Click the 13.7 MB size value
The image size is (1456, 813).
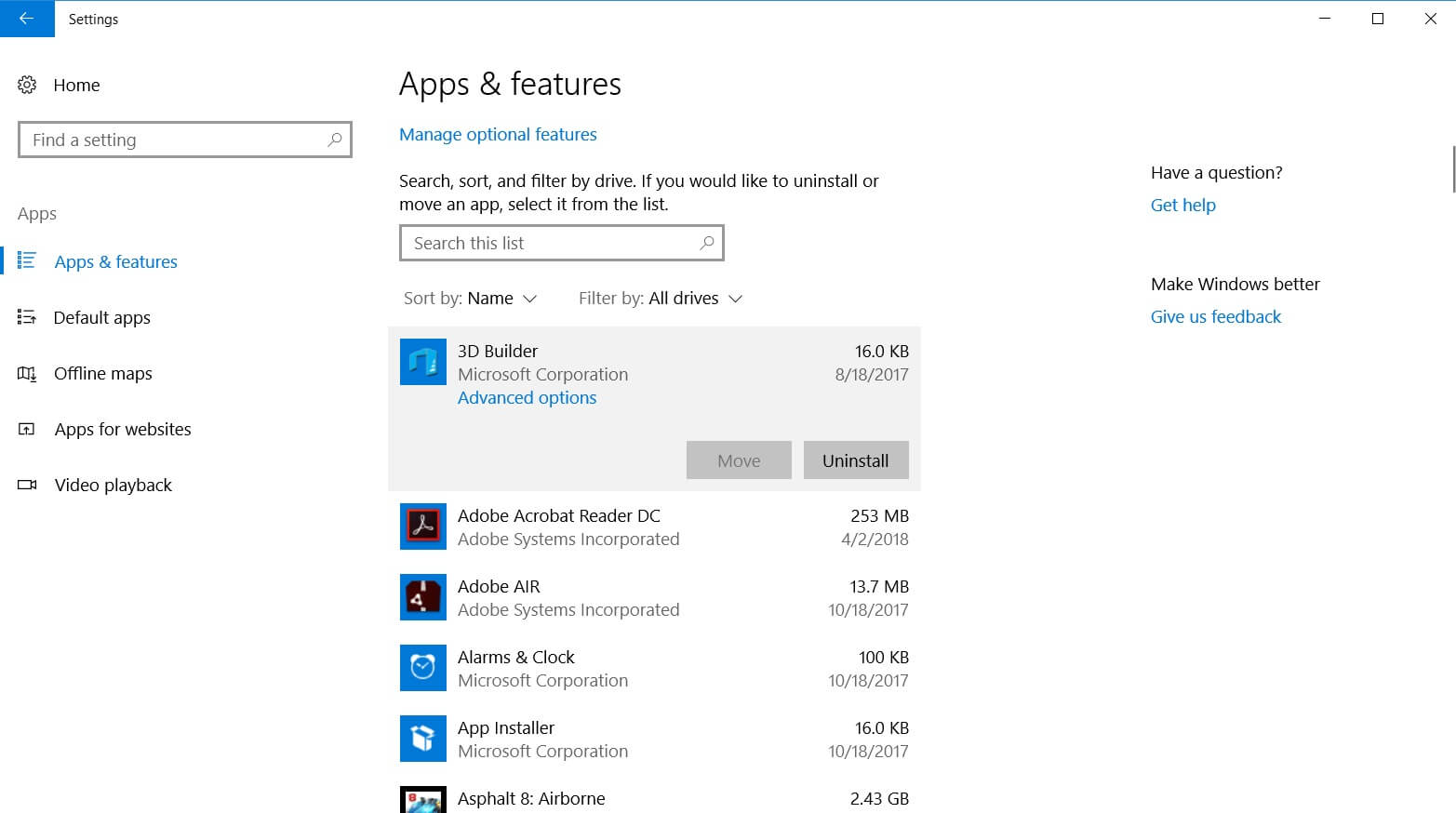pos(878,586)
